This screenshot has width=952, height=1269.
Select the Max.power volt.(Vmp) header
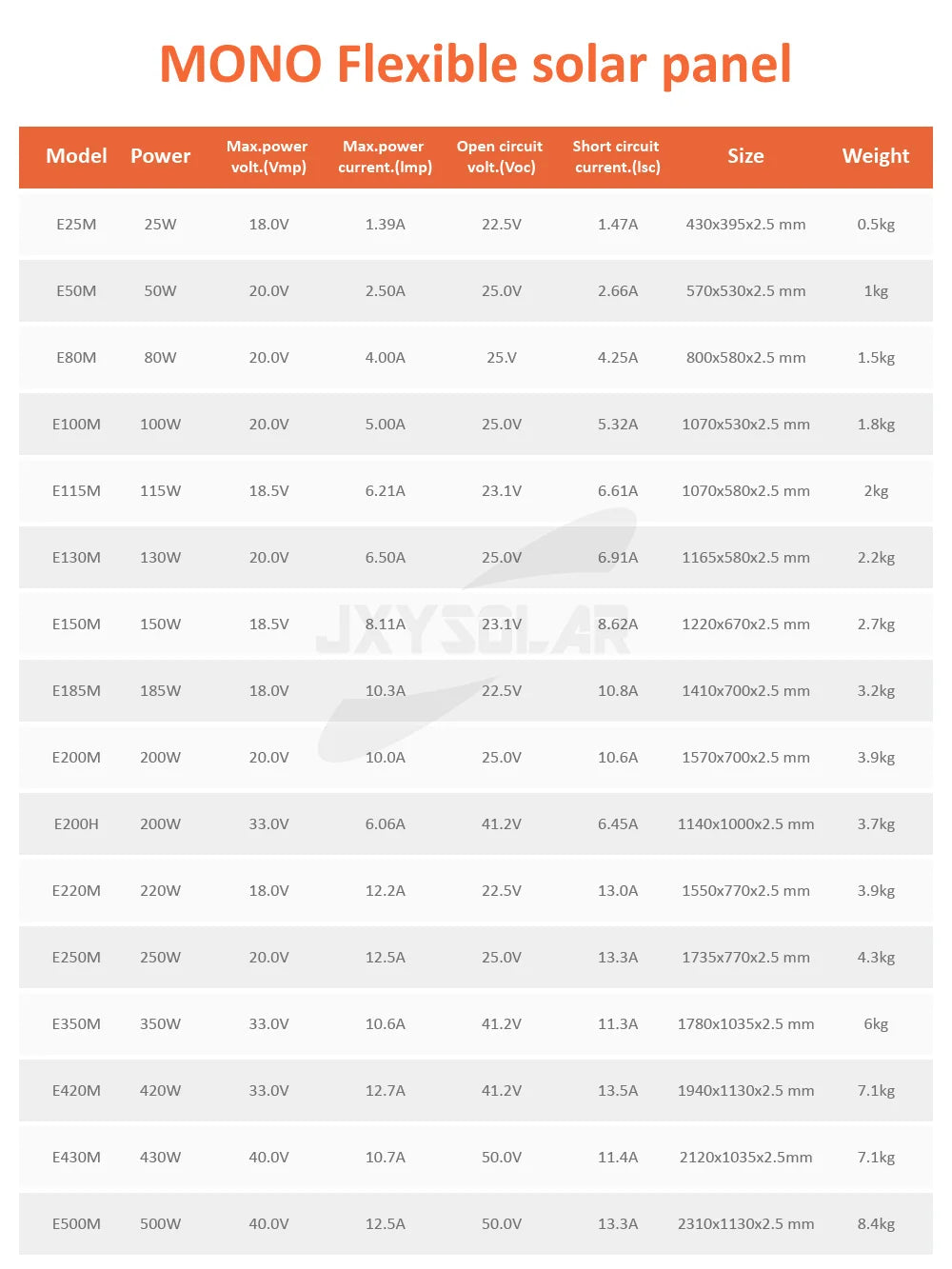pyautogui.click(x=268, y=156)
